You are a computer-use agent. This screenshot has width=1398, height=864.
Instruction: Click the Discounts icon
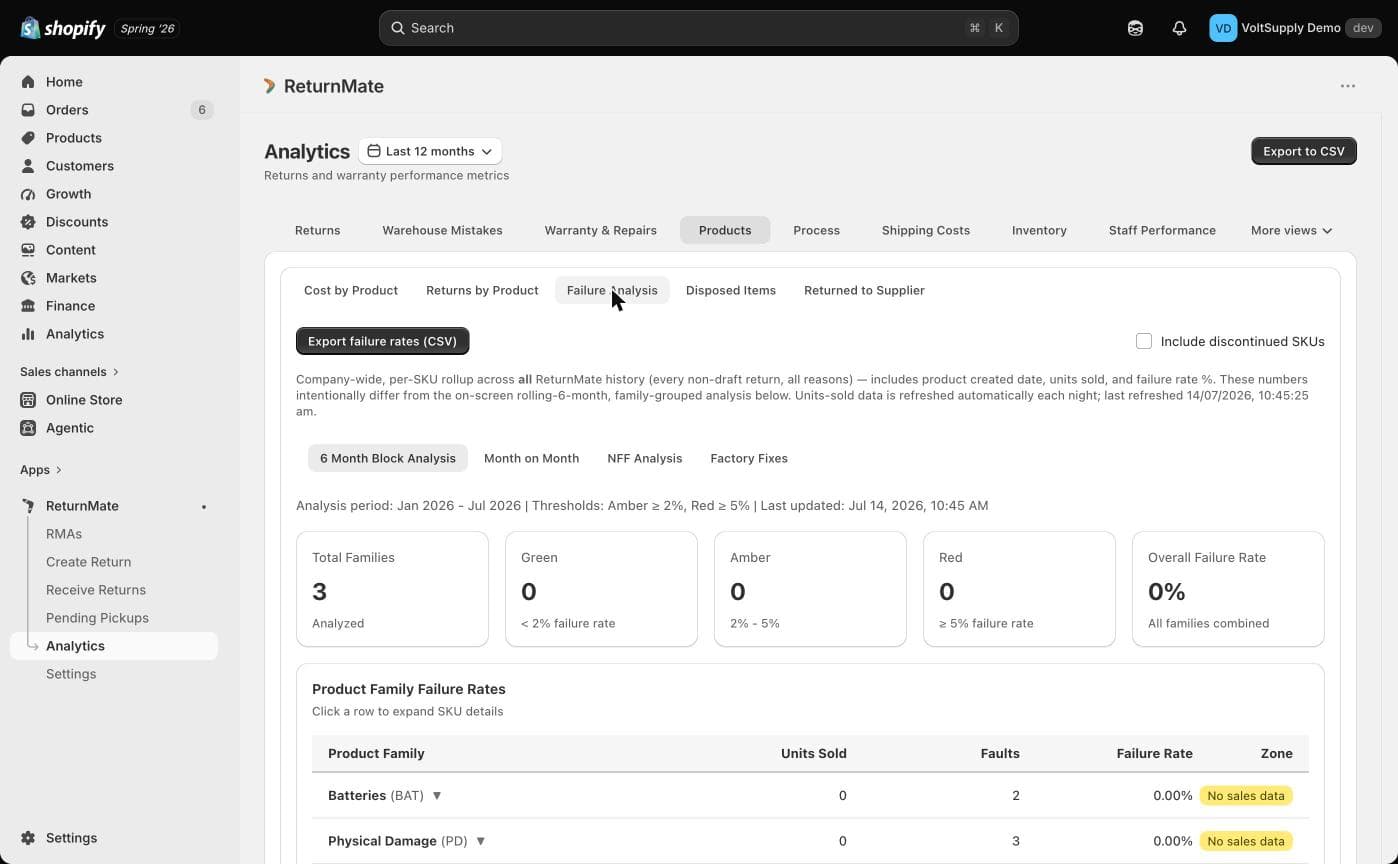[28, 222]
